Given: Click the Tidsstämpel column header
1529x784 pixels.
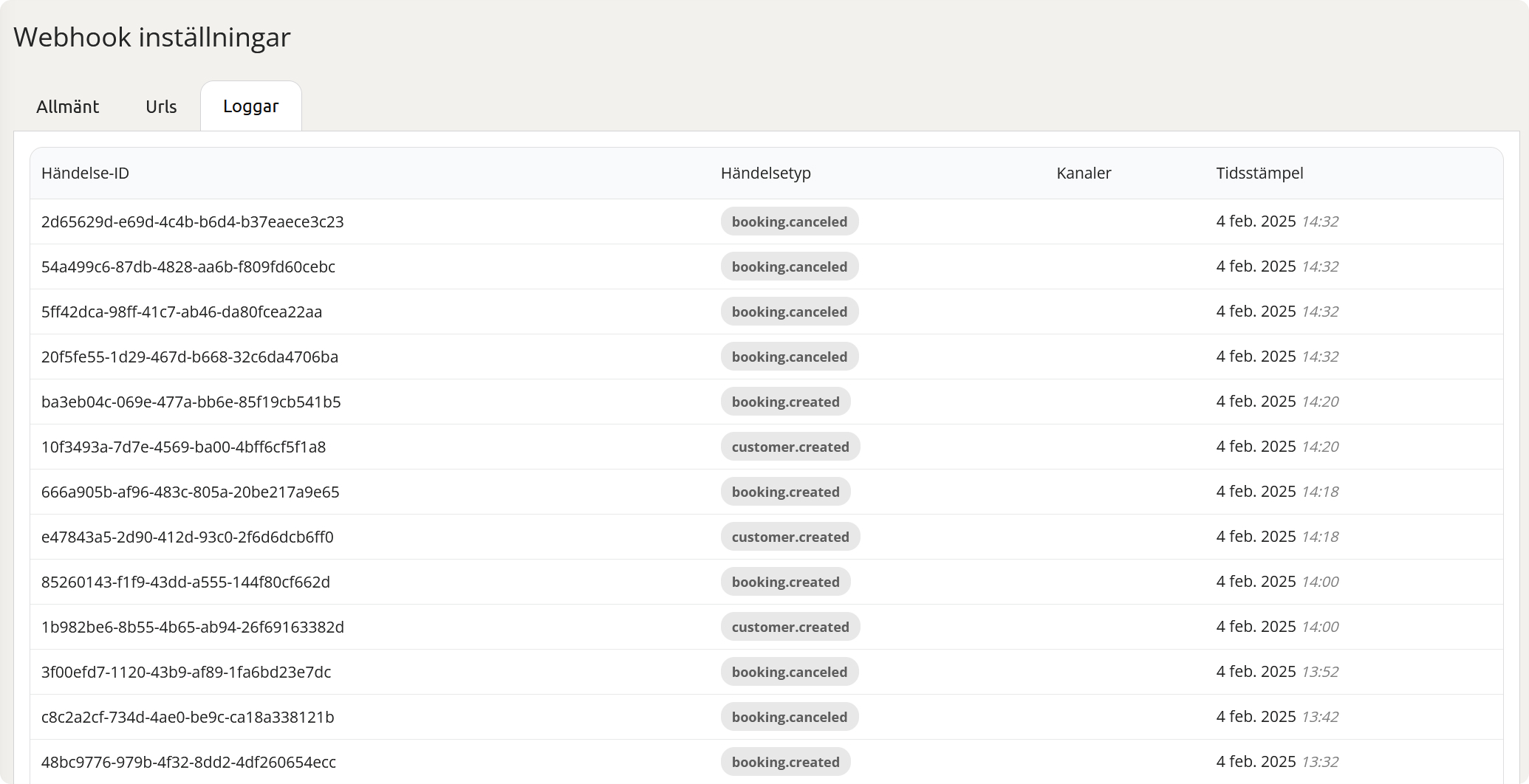Looking at the screenshot, I should tap(1259, 173).
